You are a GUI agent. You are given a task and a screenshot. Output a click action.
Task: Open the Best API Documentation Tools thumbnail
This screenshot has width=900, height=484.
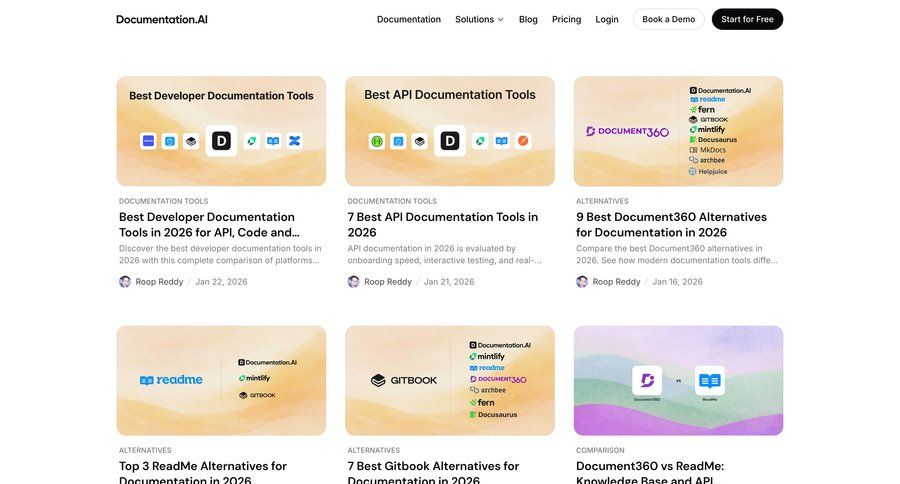click(450, 131)
